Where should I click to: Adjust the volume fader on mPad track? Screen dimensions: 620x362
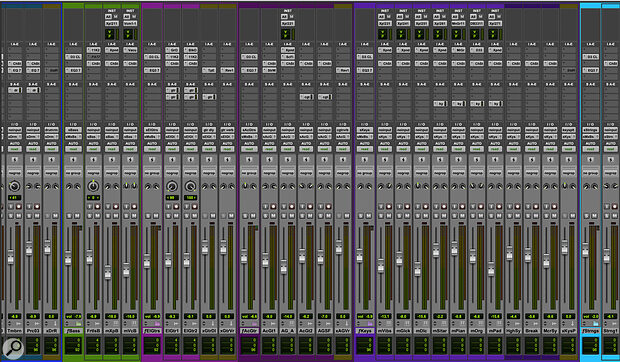(x=491, y=269)
